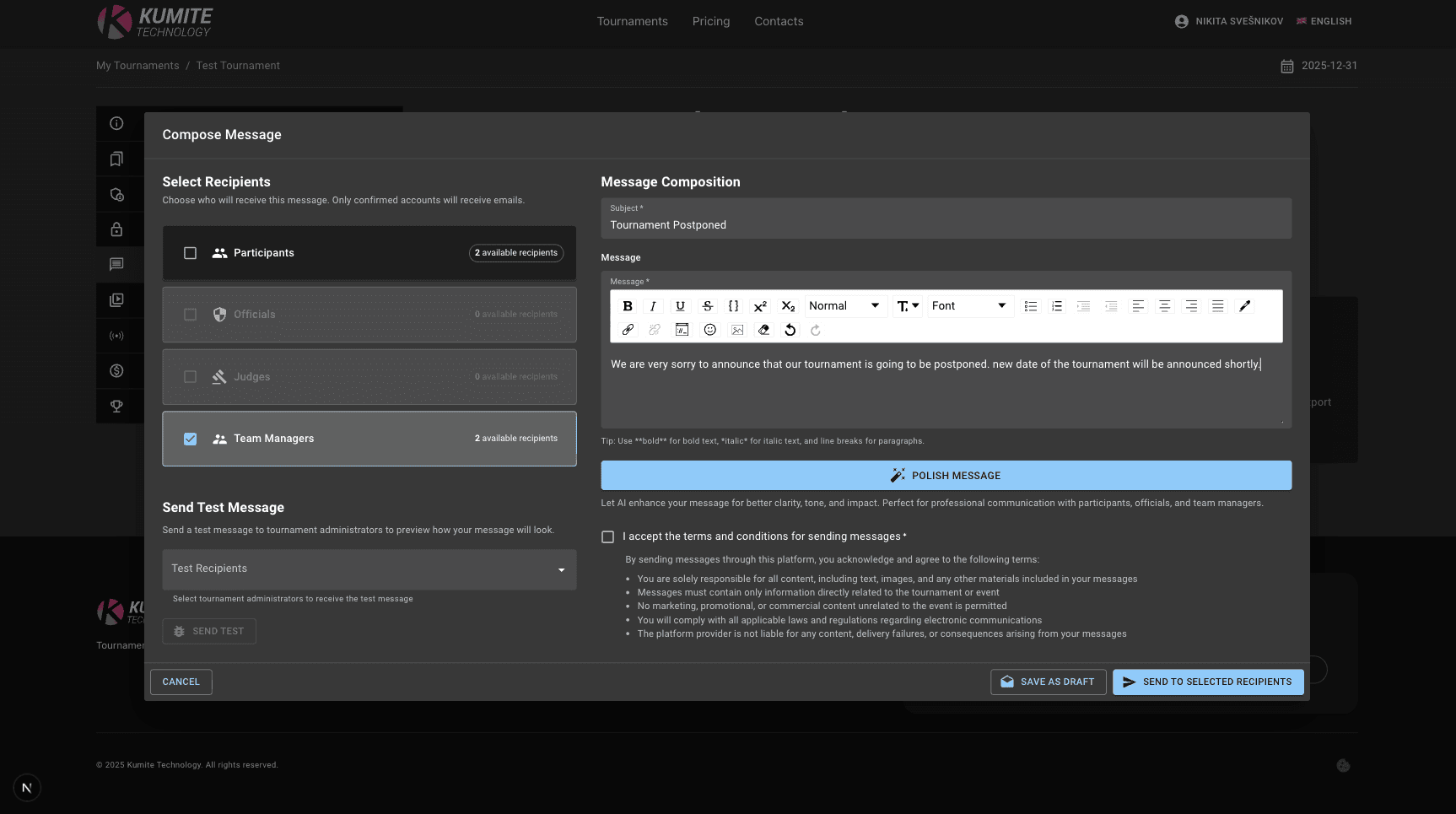Uncheck the Team Managers recipients checkbox
The image size is (1456, 814).
tap(190, 439)
